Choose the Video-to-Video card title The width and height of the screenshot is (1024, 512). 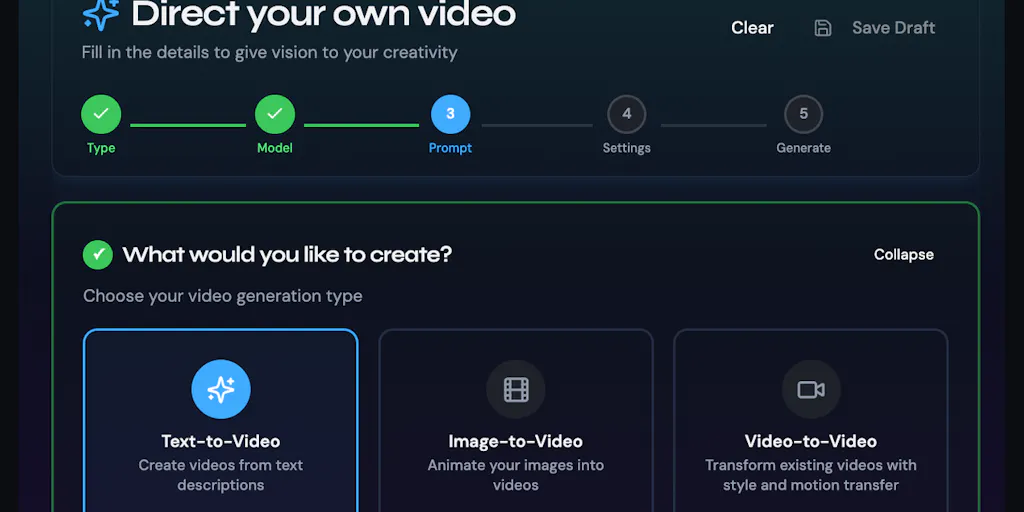(x=811, y=441)
